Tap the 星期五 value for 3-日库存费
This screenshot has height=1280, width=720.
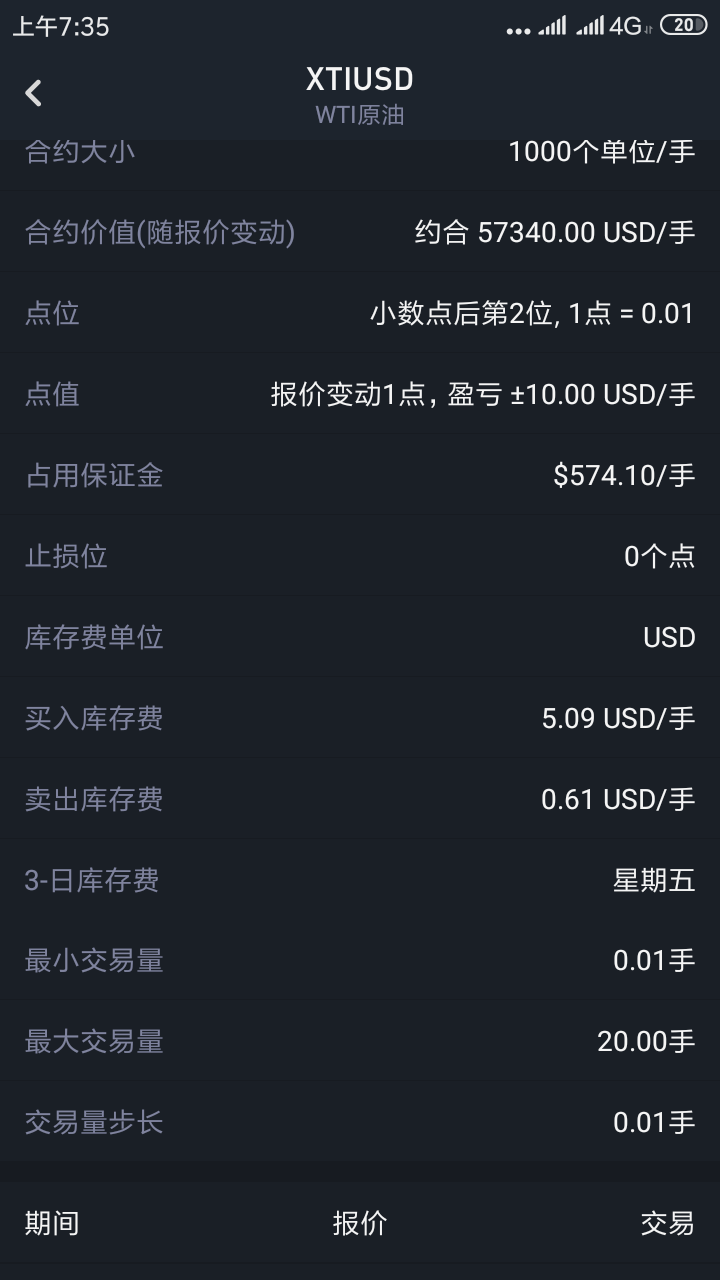(x=654, y=880)
